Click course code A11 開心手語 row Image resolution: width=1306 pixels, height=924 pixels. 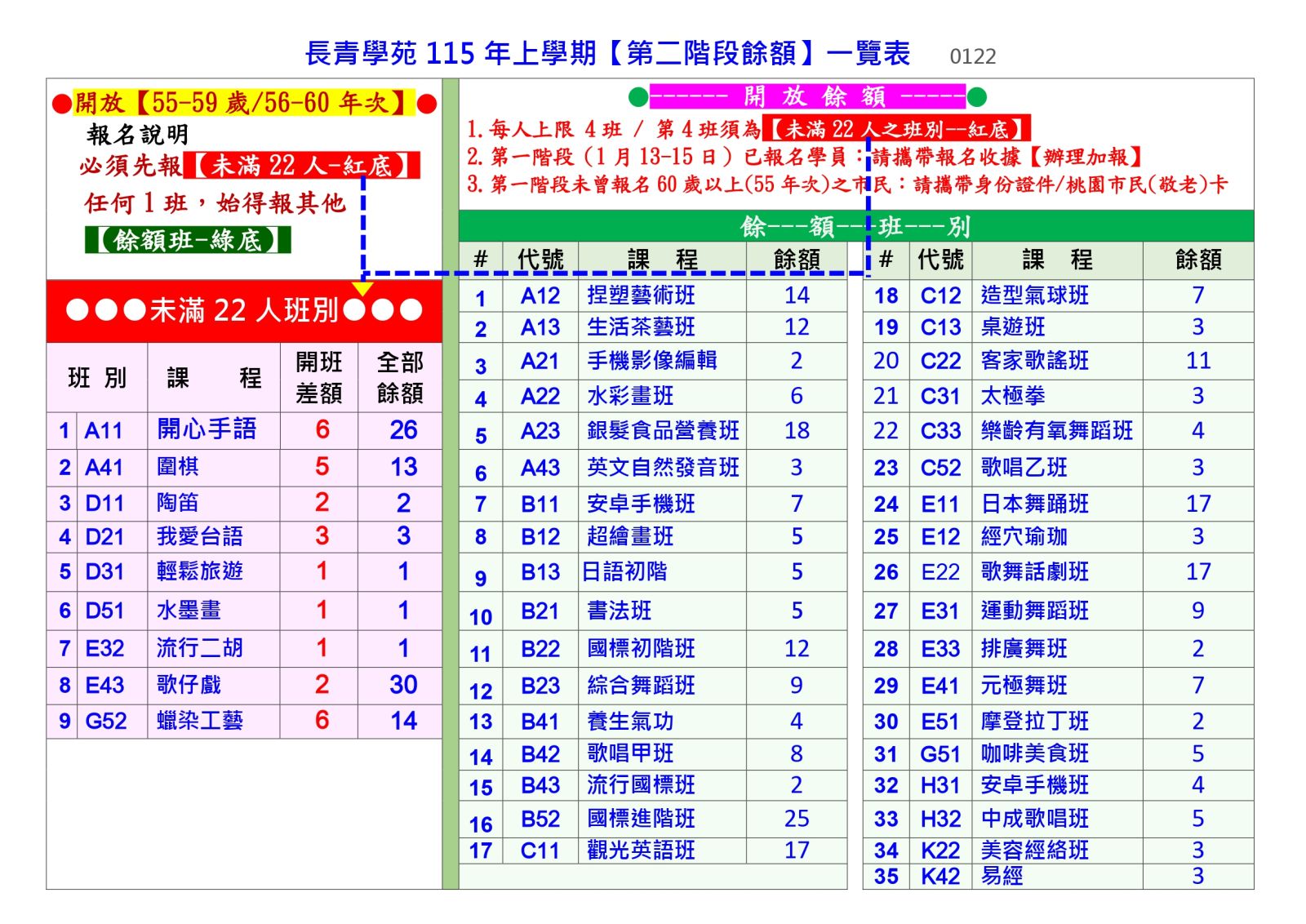click(104, 430)
